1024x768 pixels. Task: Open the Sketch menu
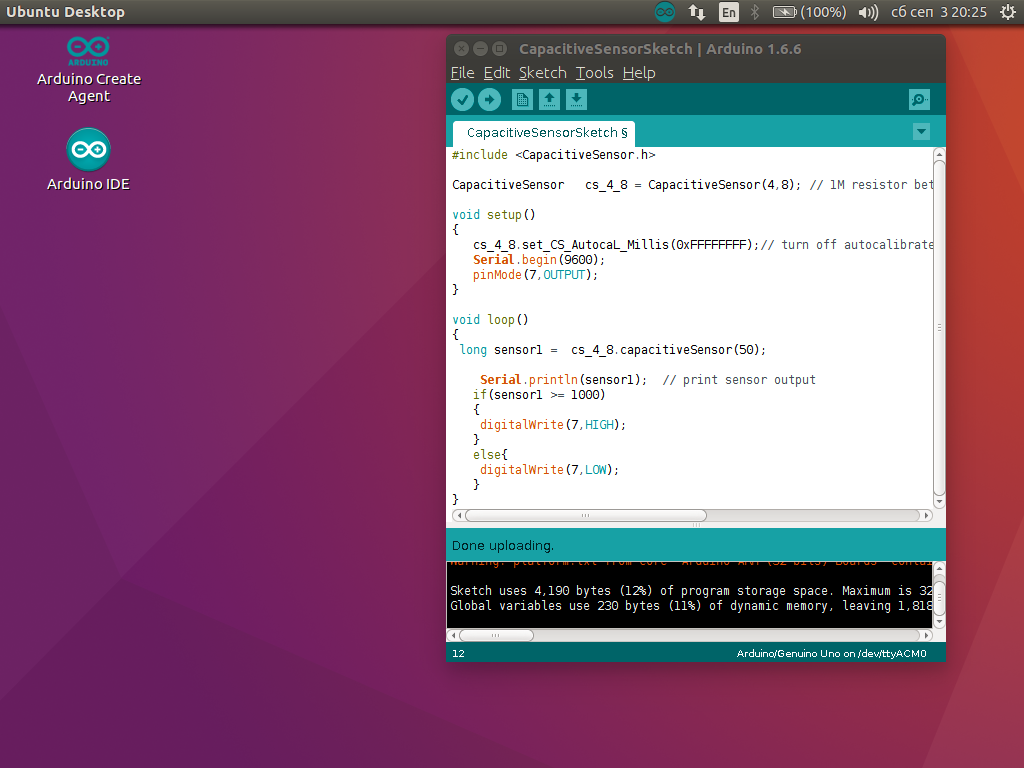pos(542,72)
